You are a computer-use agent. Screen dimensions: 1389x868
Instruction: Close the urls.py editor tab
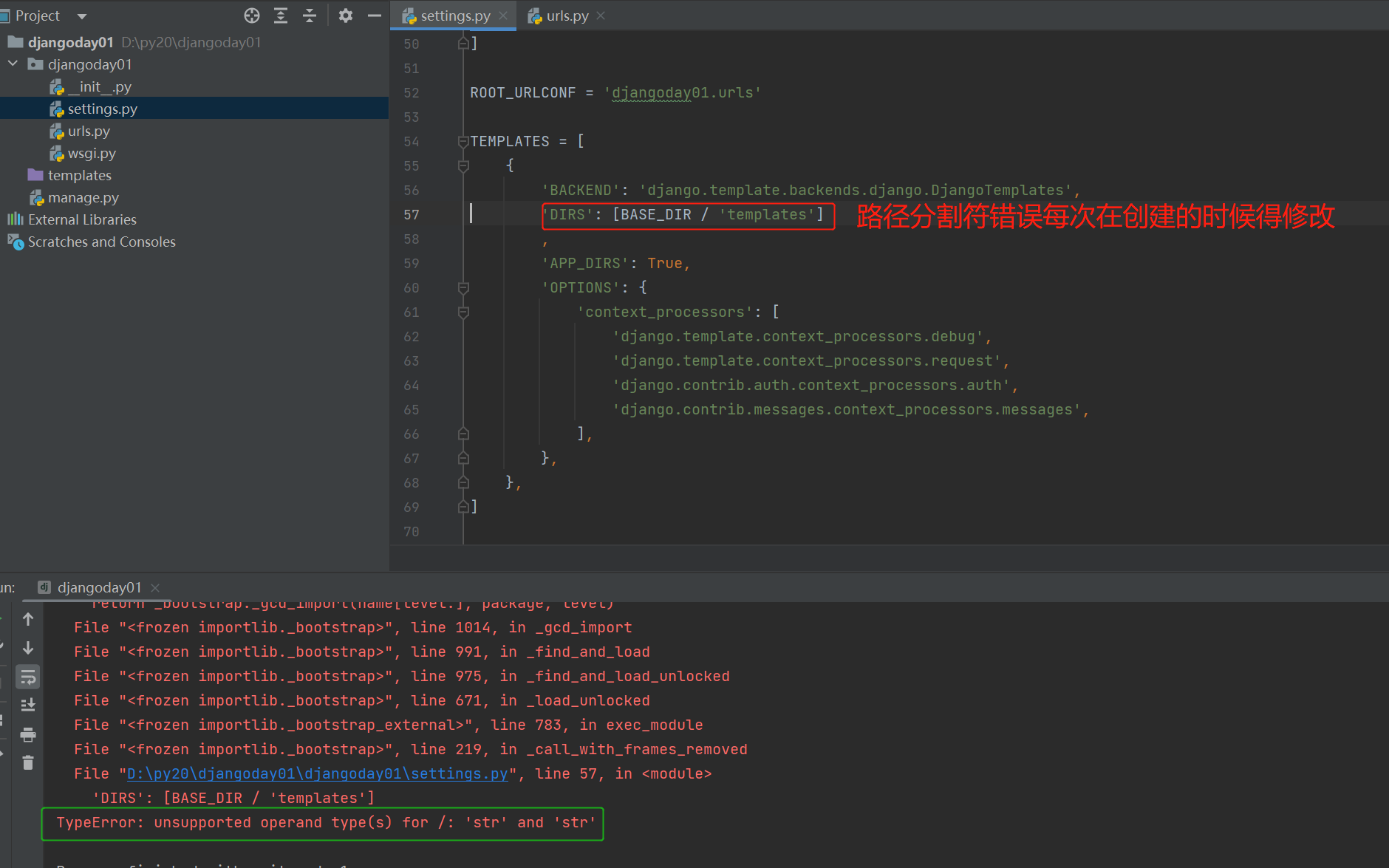pos(601,16)
